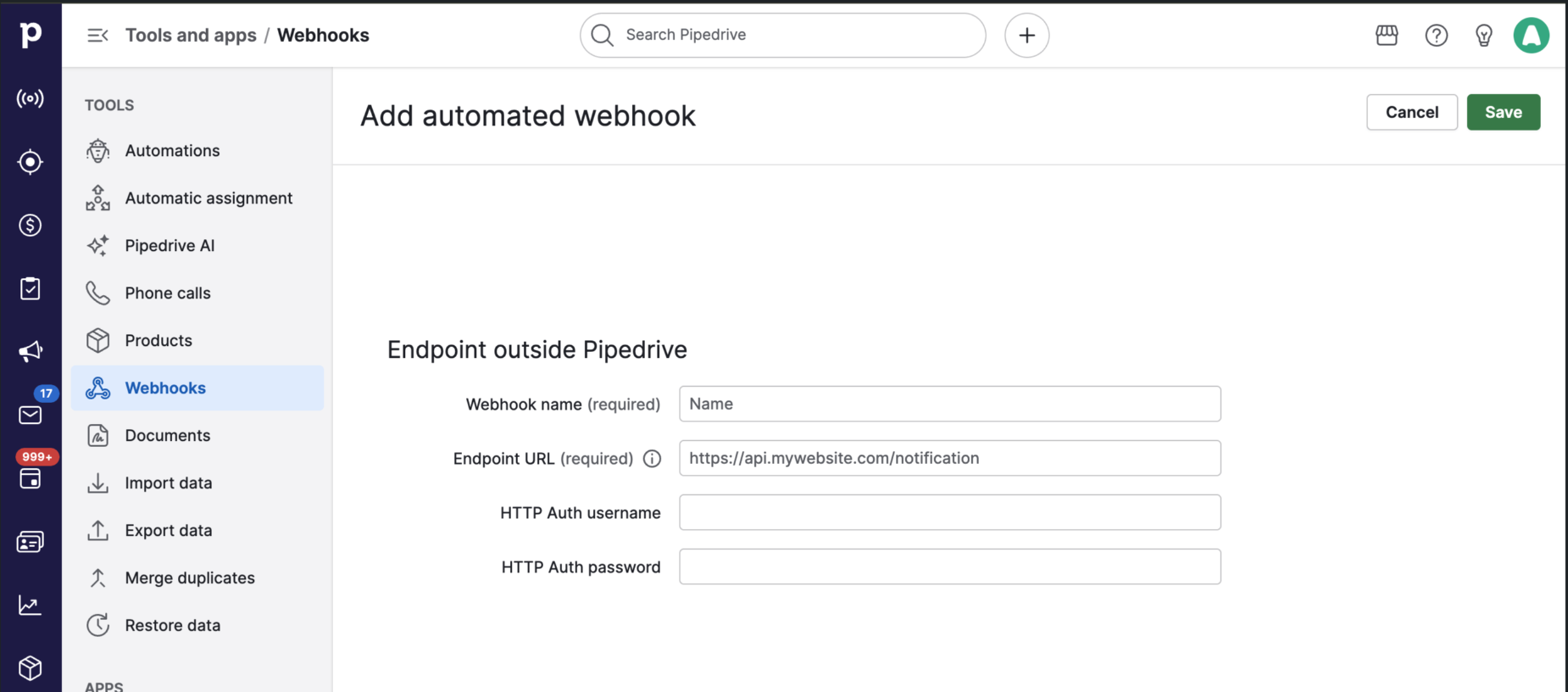Show info tooltip beside Endpoint URL

click(652, 459)
